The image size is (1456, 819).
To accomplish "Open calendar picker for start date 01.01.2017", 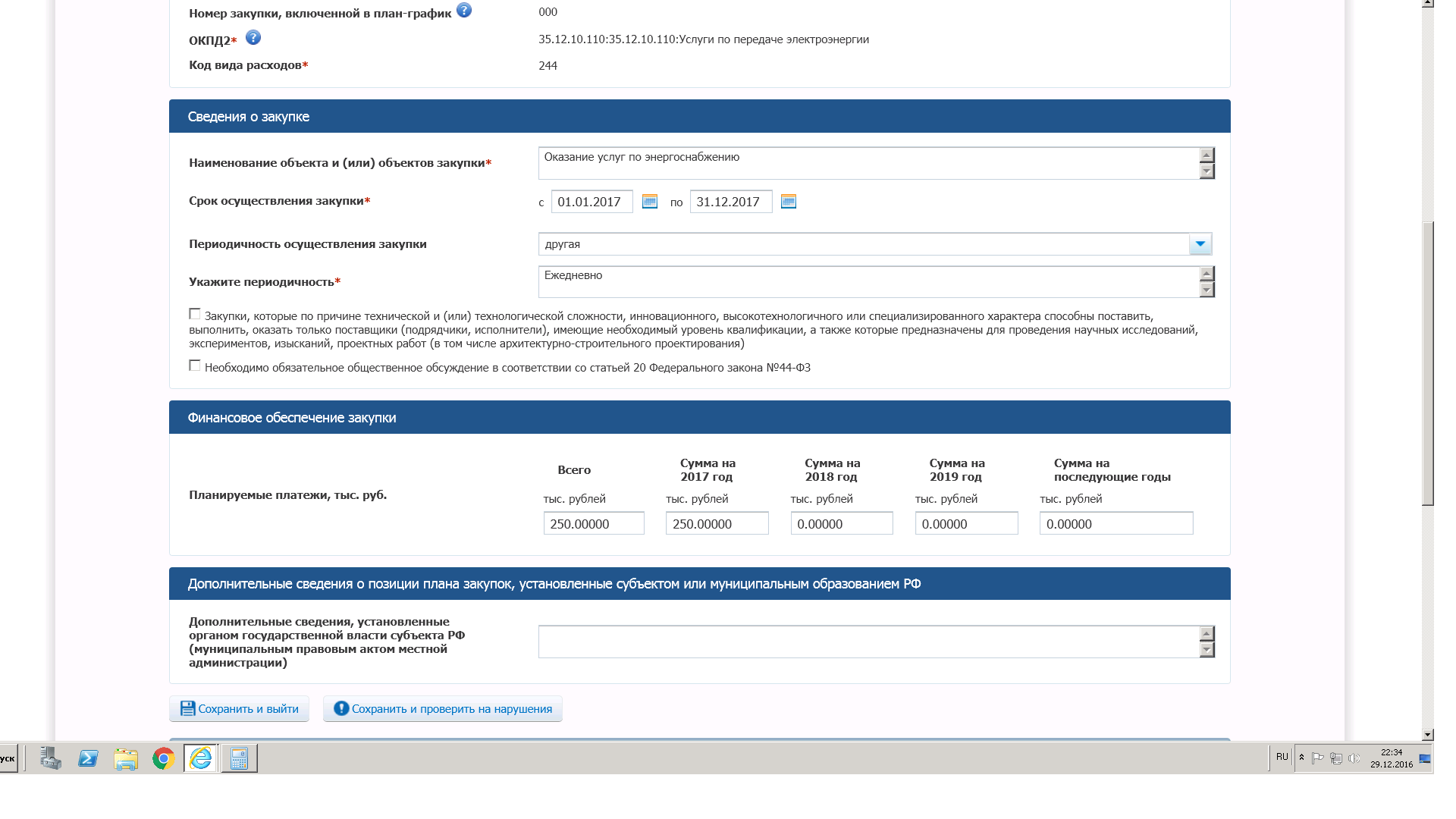I will click(650, 202).
